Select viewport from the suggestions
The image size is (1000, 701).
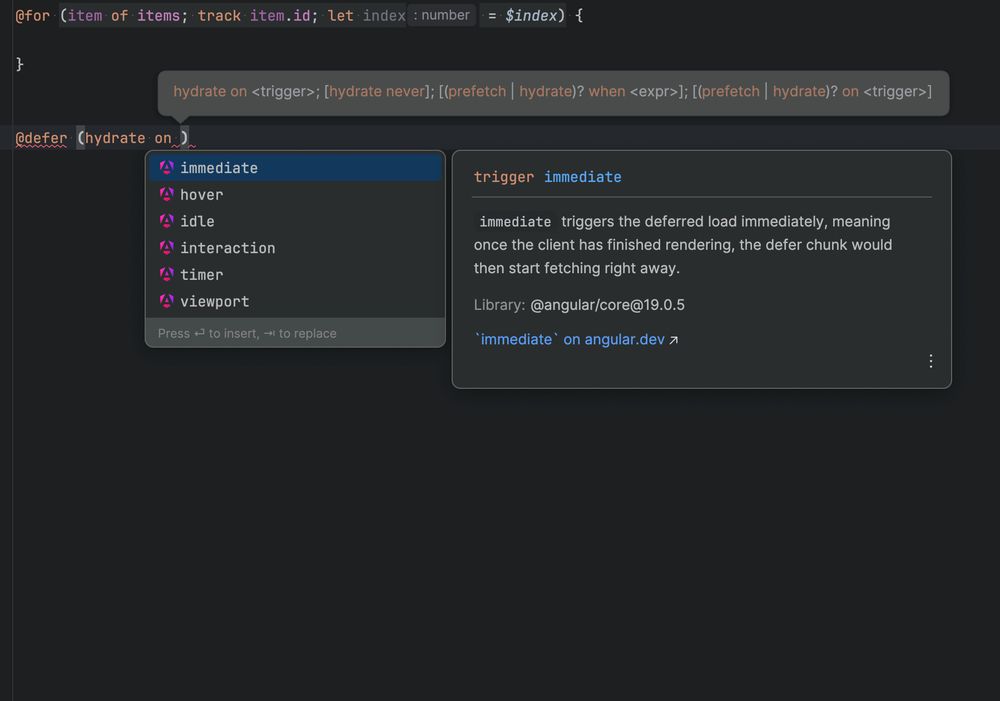click(295, 302)
